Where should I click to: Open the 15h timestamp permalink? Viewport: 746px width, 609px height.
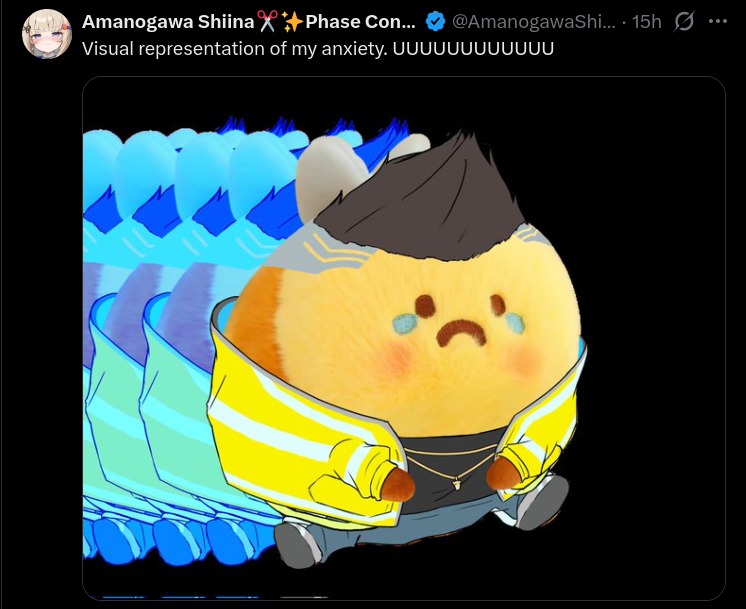tap(647, 21)
